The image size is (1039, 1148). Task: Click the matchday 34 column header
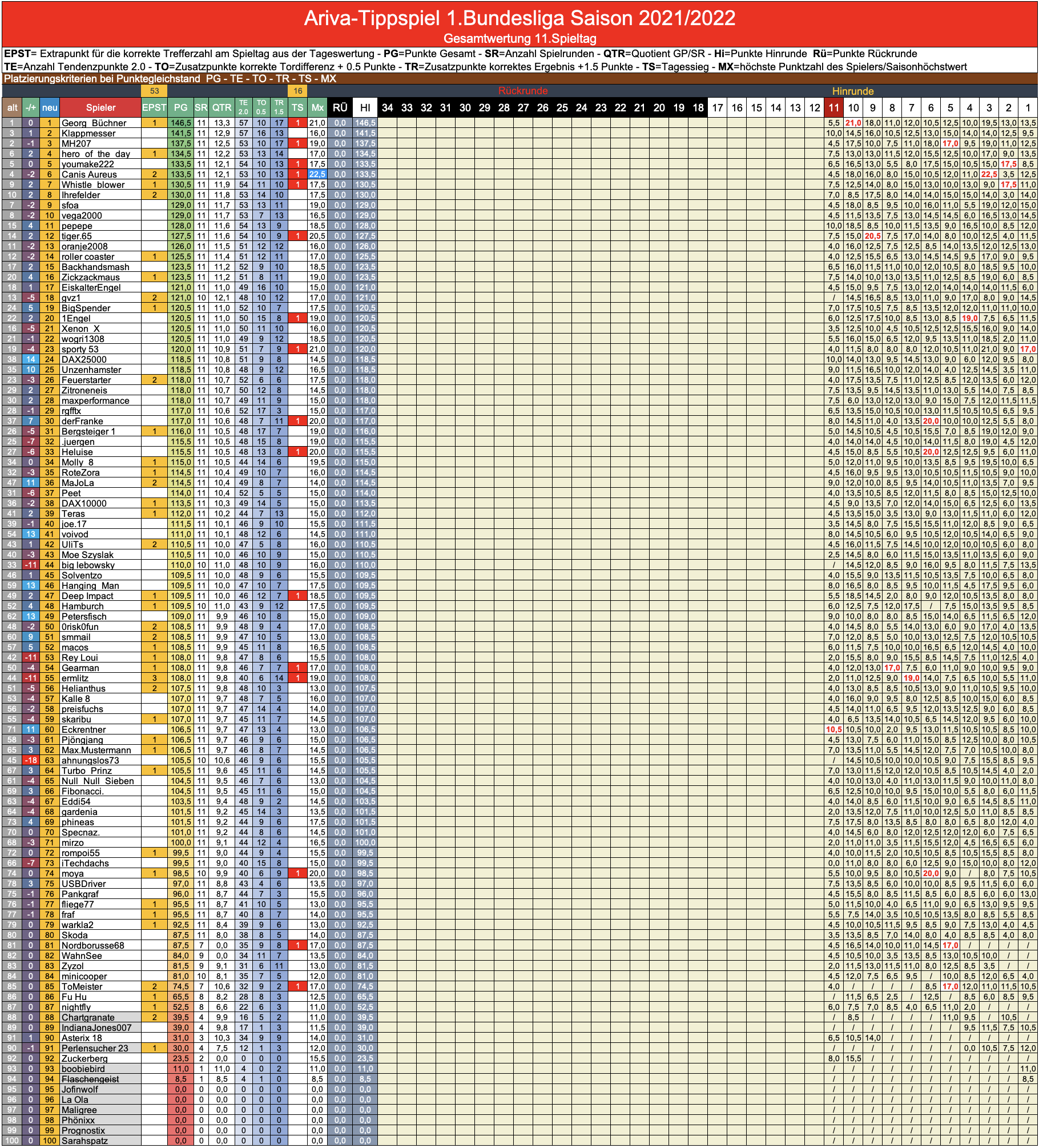[388, 107]
